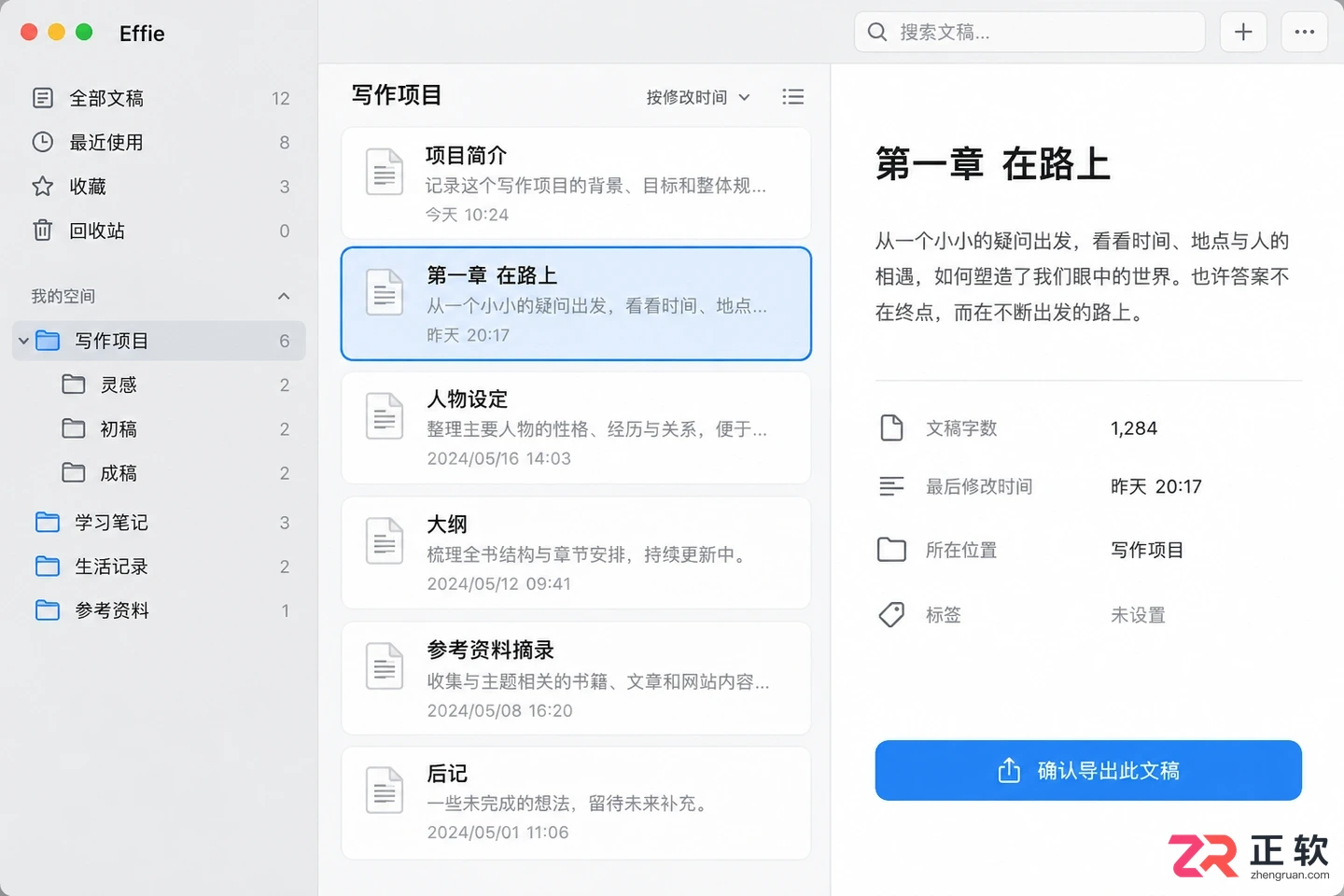Open the 大纲 document
This screenshot has height=896, width=1344.
coord(576,553)
